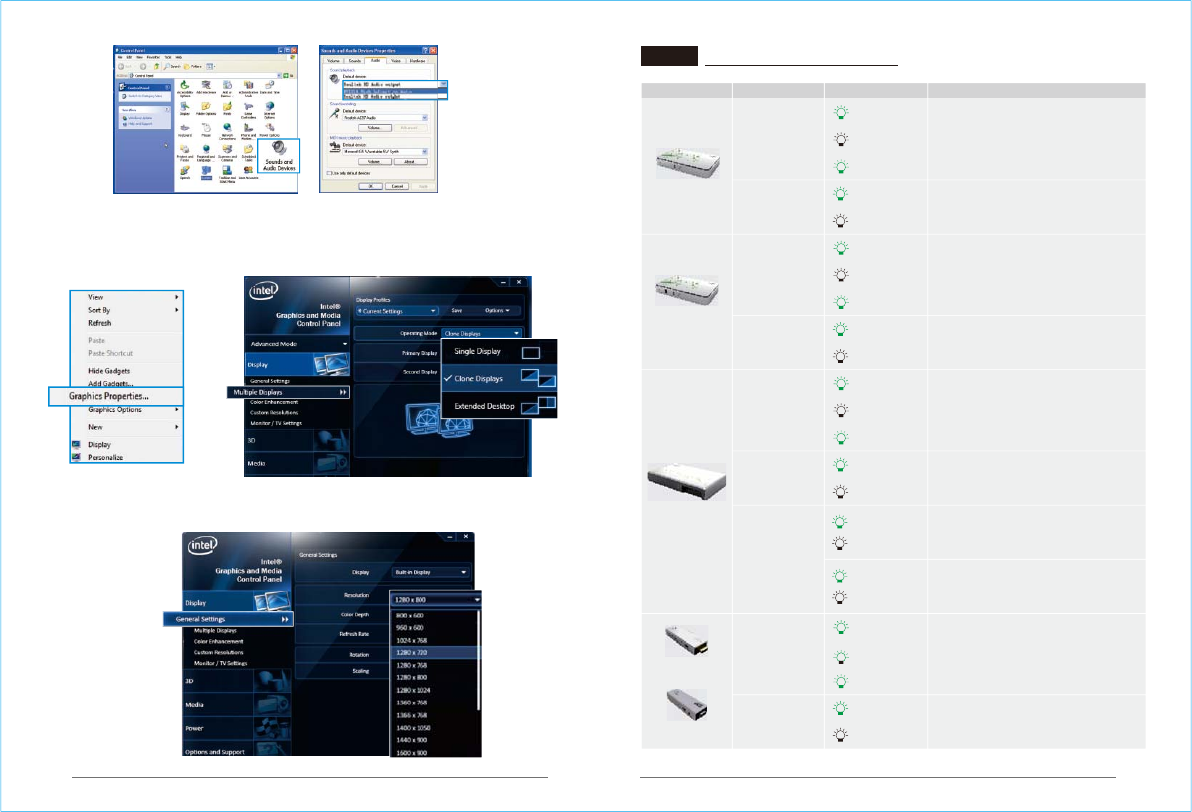Open the 1280 x 800 Resolution dropdown

(x=436, y=600)
